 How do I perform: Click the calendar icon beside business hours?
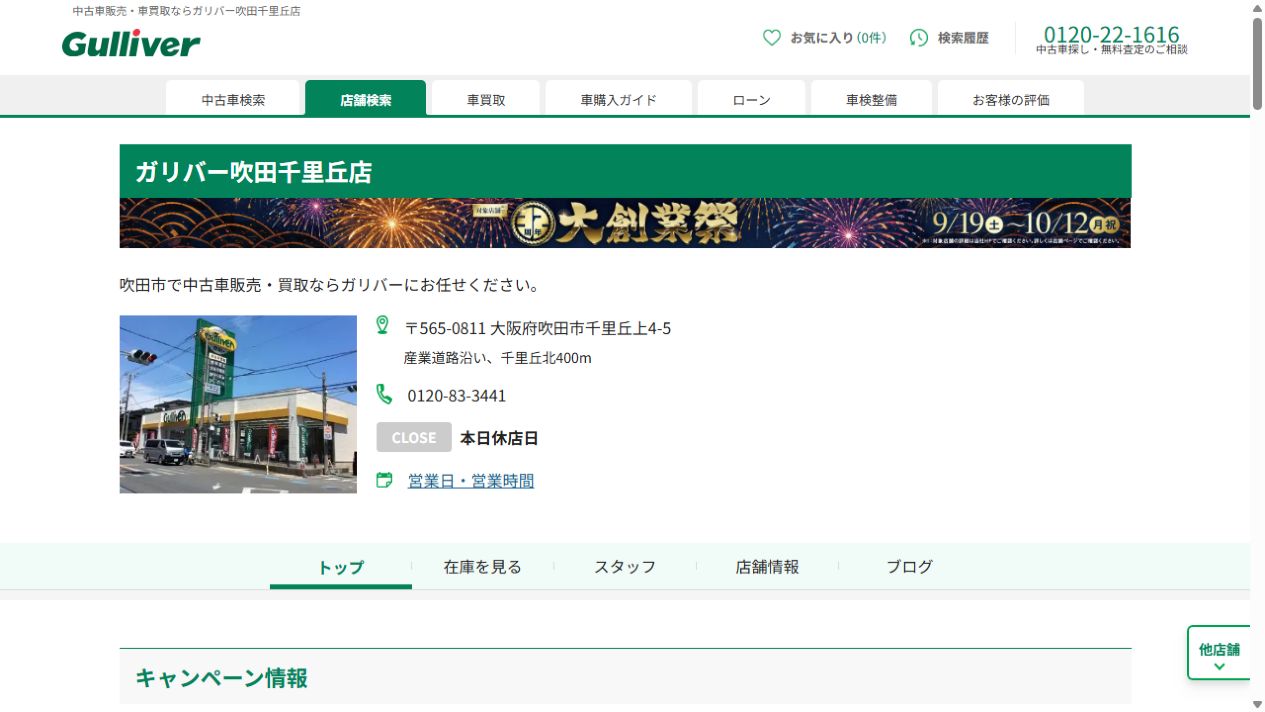point(384,480)
